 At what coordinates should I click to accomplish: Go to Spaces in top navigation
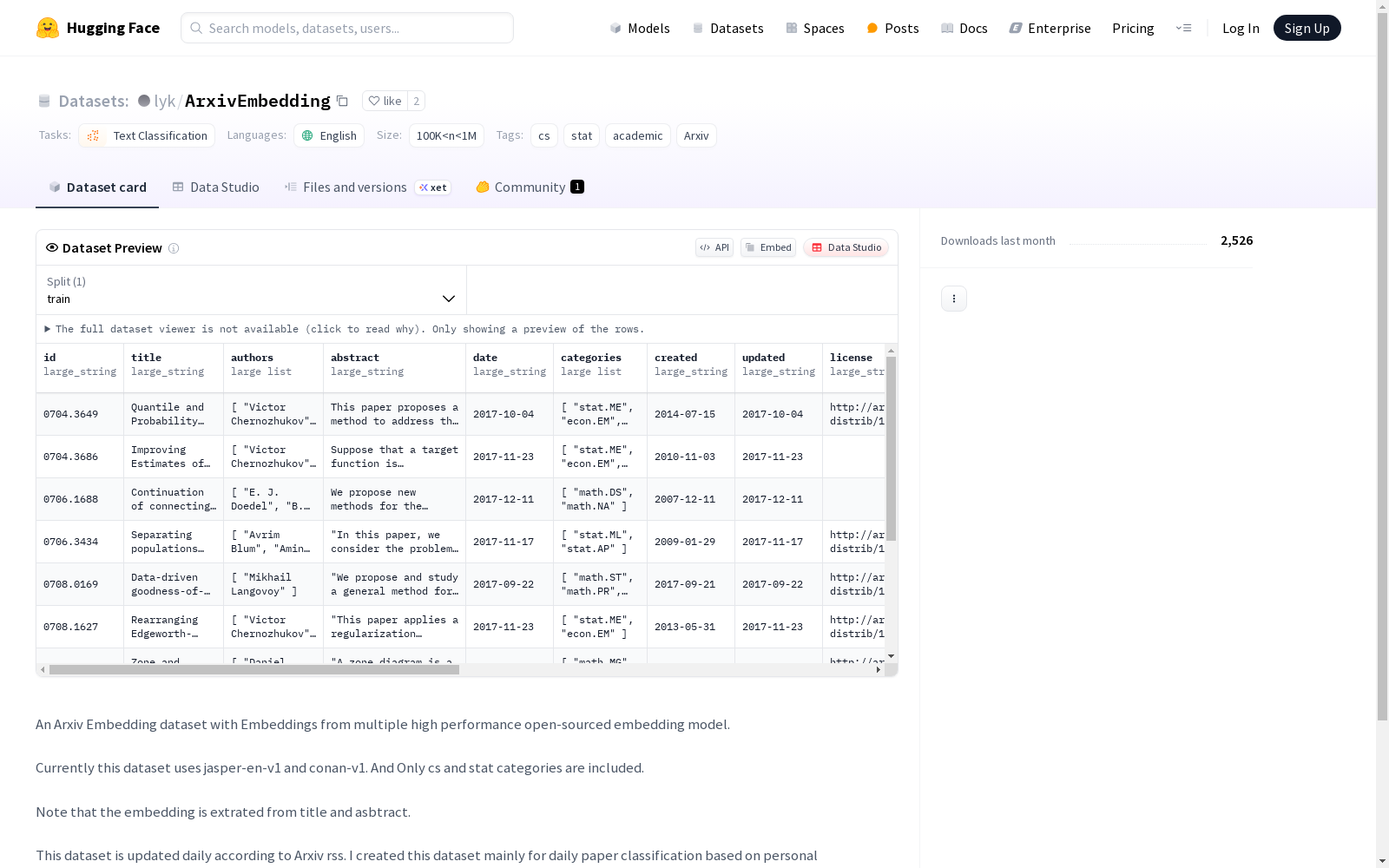click(815, 28)
